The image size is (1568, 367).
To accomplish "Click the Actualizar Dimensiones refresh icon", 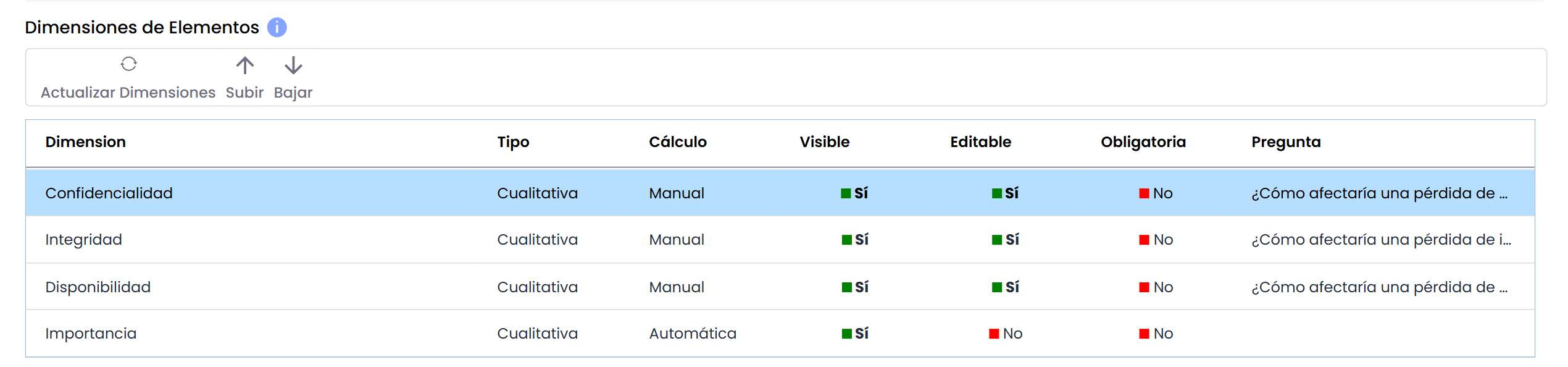I will 128,64.
